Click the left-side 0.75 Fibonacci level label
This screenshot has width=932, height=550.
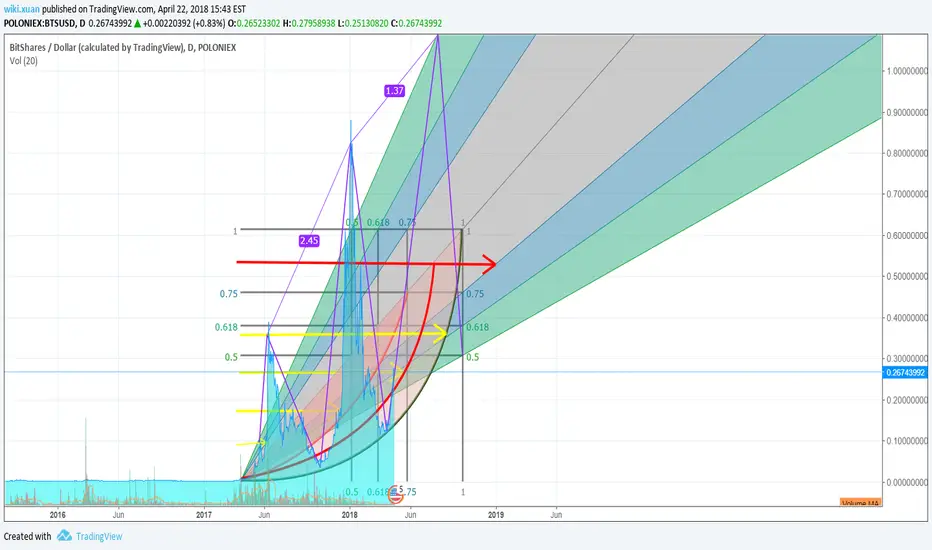[229, 294]
